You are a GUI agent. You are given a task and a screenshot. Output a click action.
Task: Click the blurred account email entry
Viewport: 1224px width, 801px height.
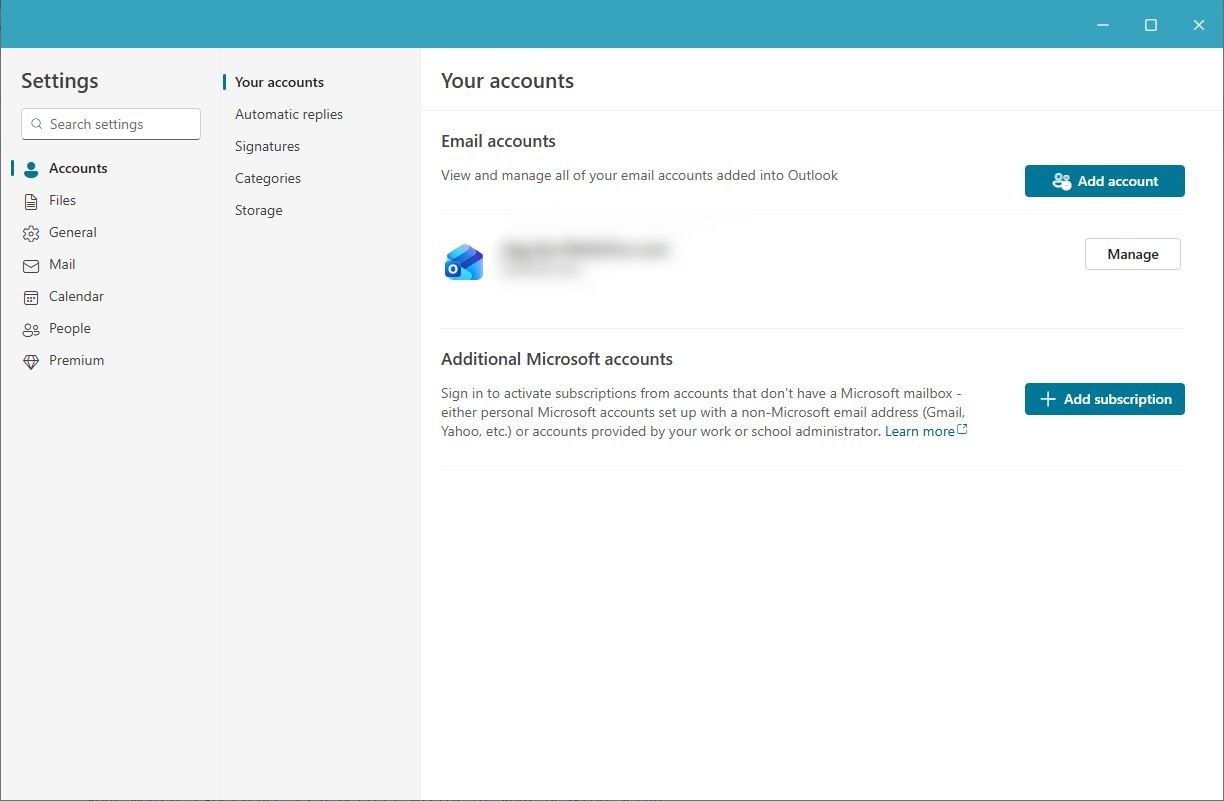tap(585, 258)
